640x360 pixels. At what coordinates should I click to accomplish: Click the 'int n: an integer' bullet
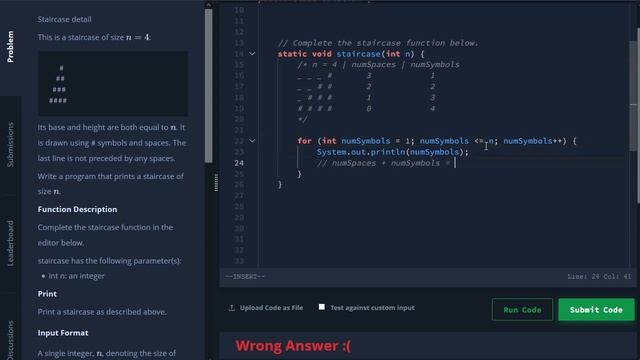click(76, 276)
